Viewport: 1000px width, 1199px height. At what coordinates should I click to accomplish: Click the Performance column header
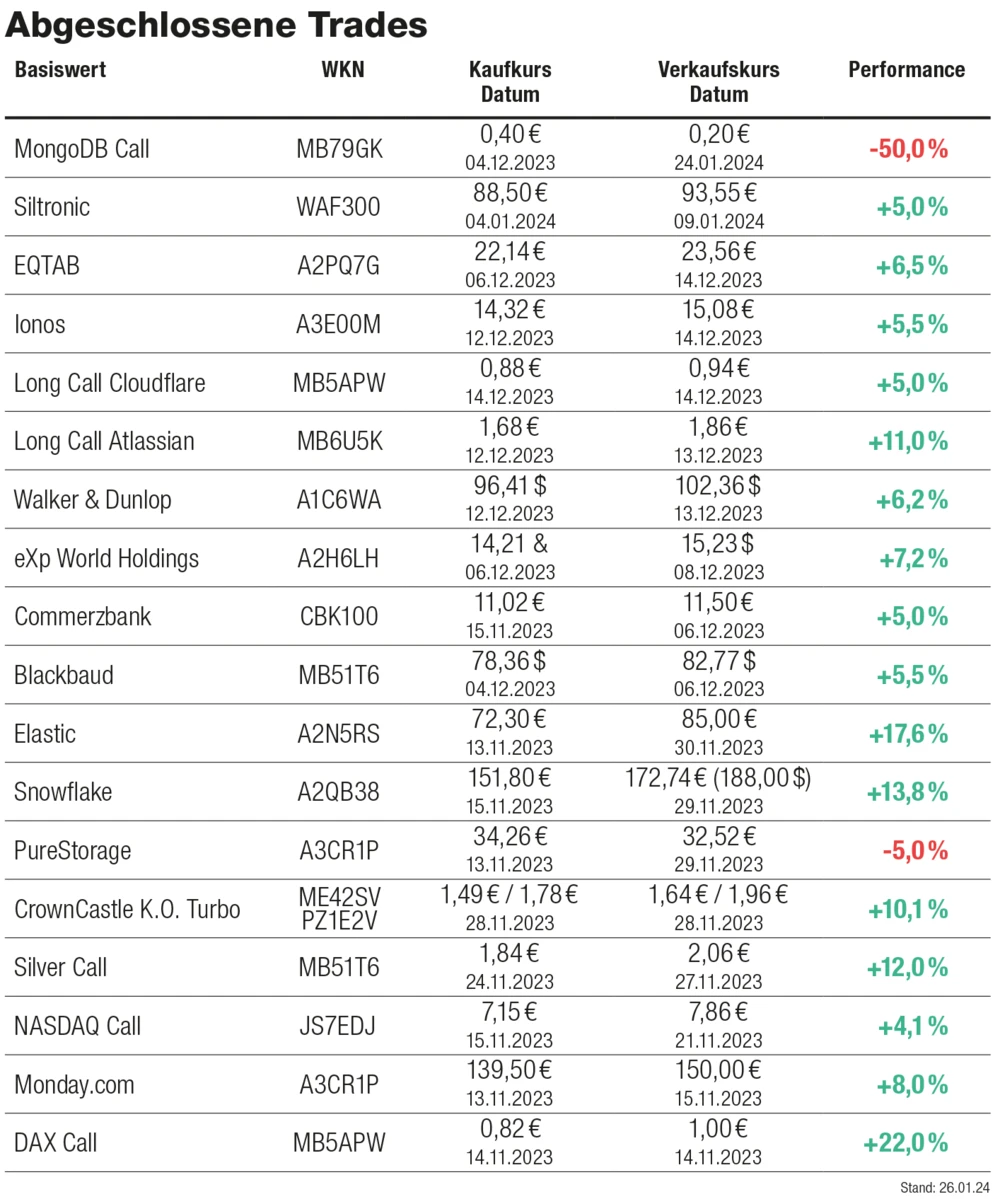(906, 70)
